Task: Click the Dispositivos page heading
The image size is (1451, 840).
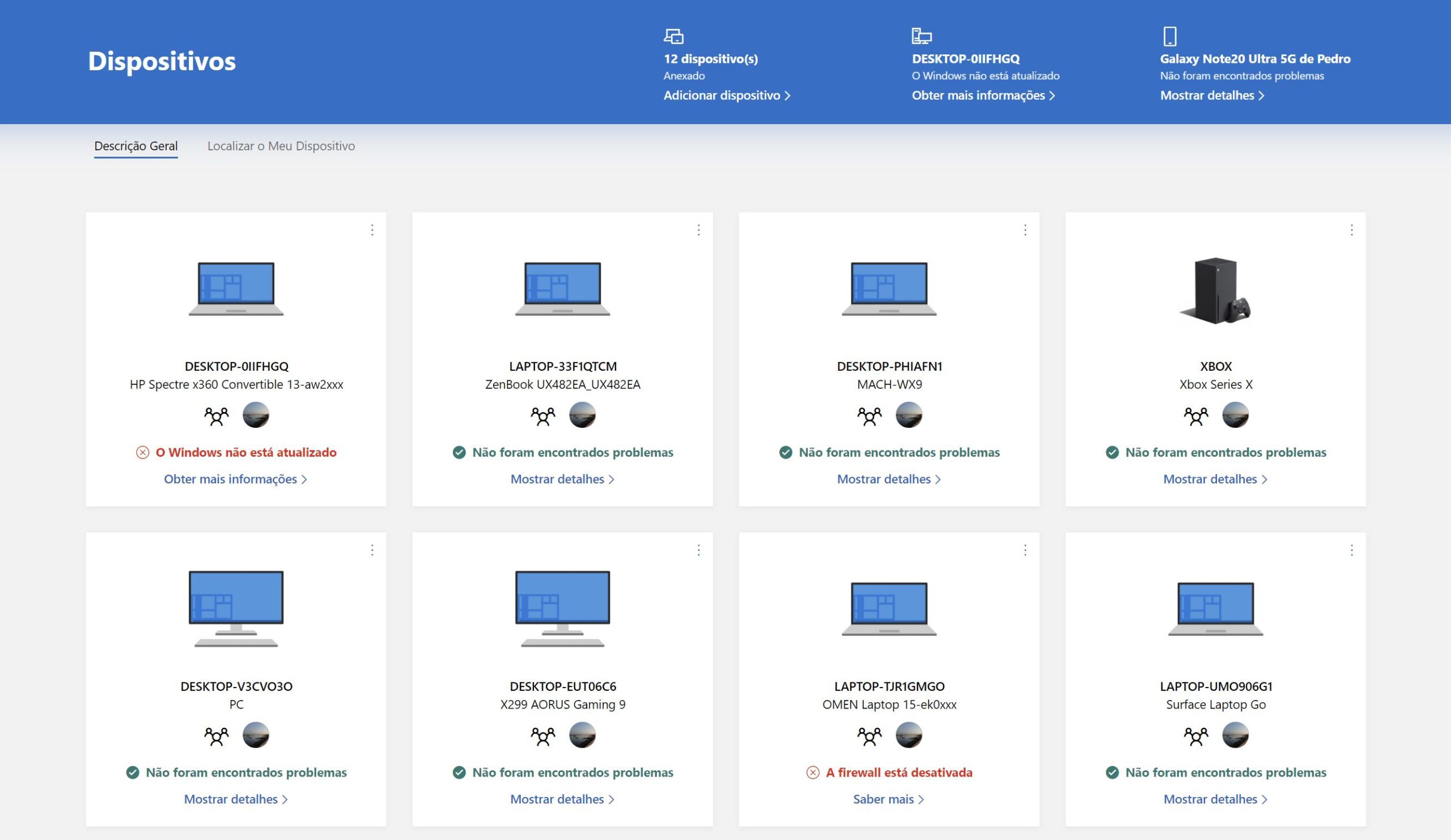Action: [162, 61]
